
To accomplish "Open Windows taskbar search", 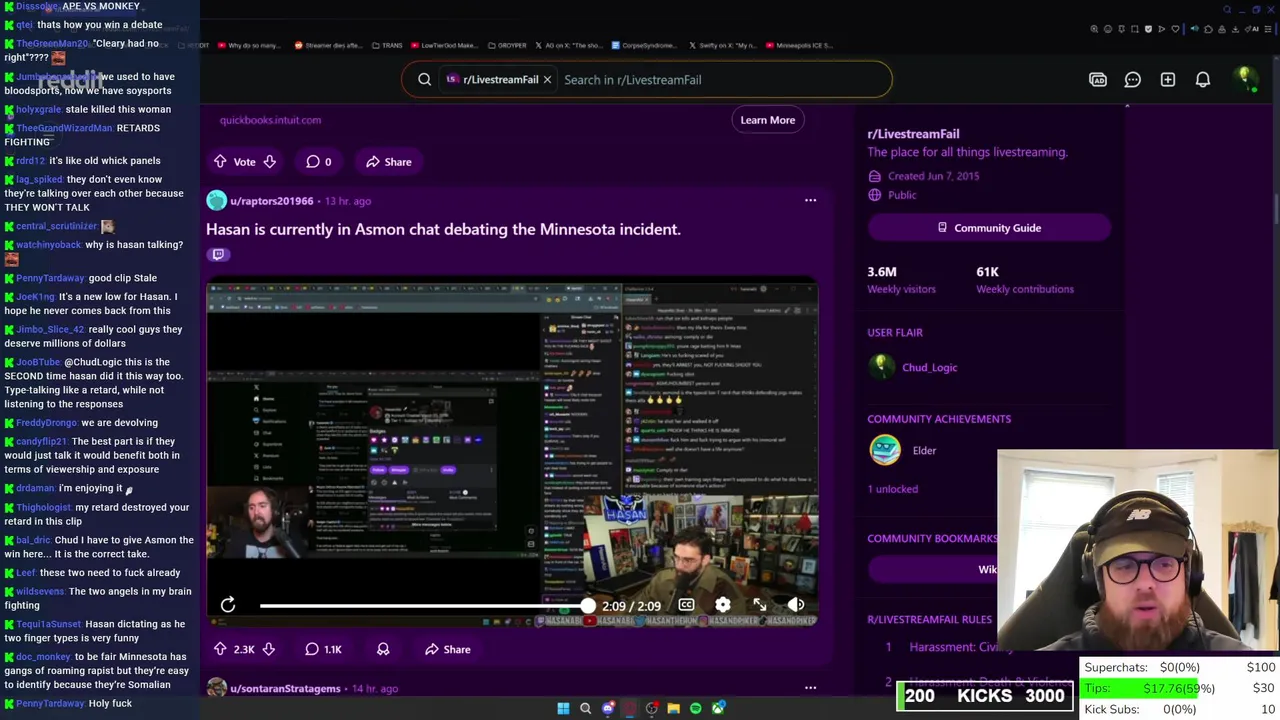I will point(585,708).
